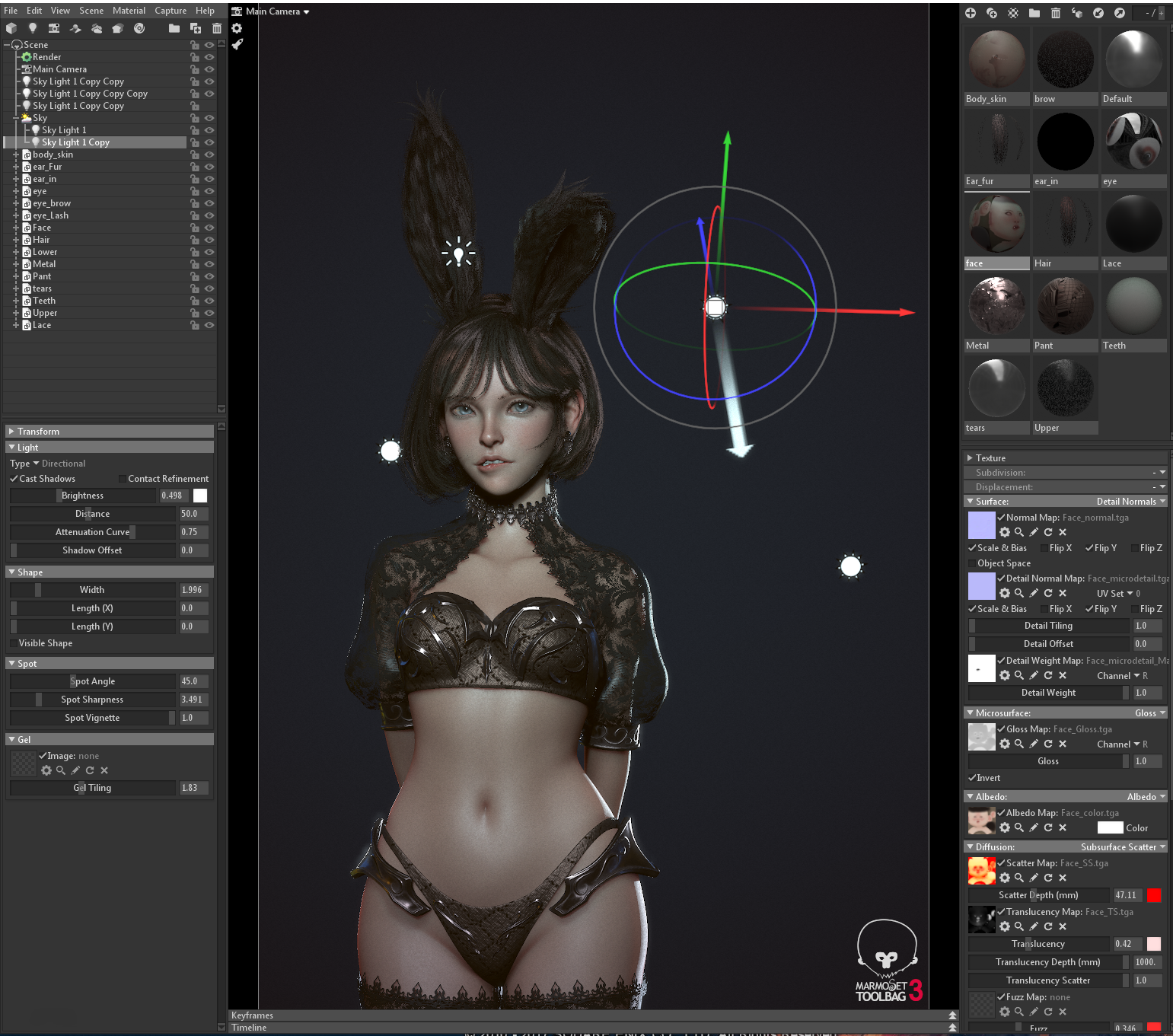Expand the body_skin item in the scene tree
Screen dimensions: 1173x1036
[x=15, y=155]
